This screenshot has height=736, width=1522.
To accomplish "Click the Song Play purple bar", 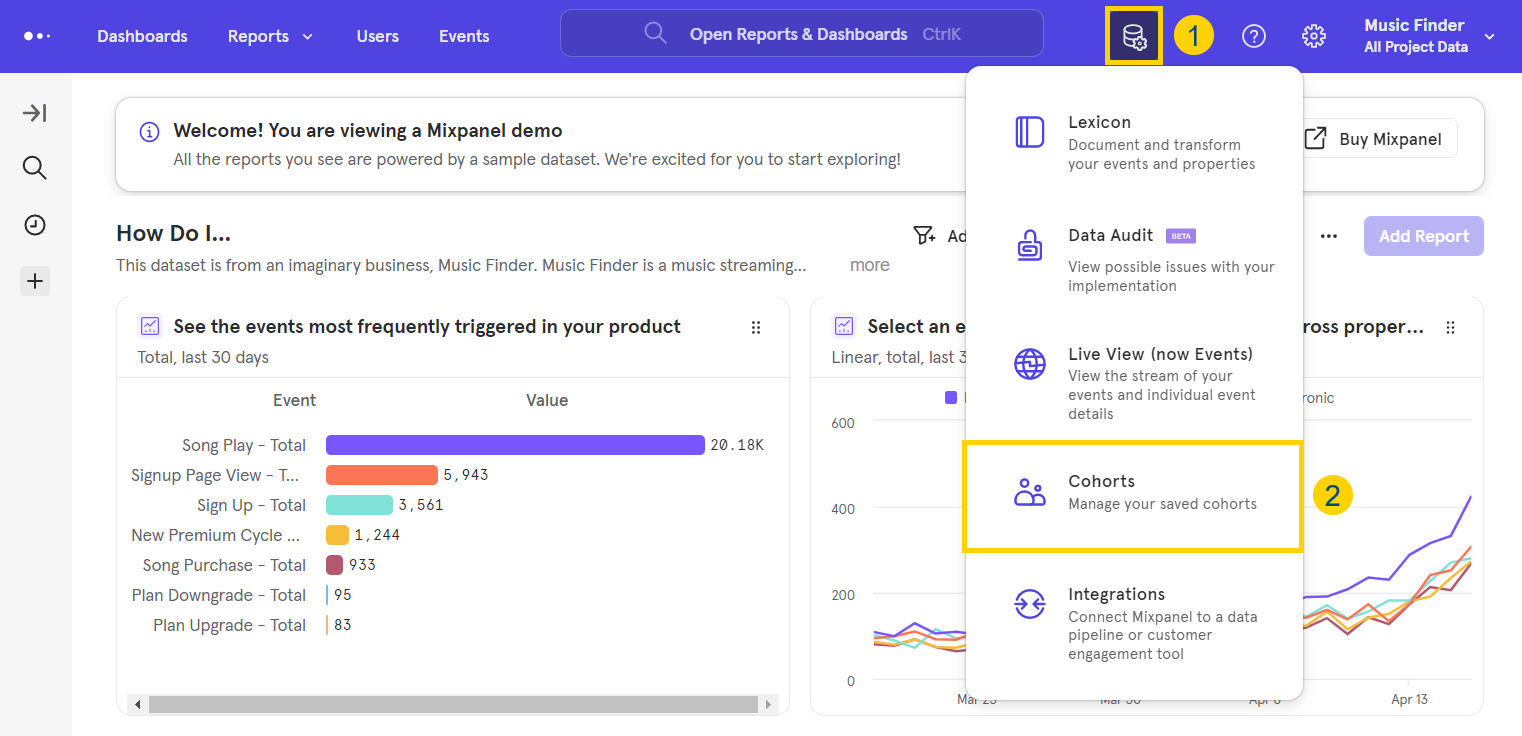I will (515, 445).
